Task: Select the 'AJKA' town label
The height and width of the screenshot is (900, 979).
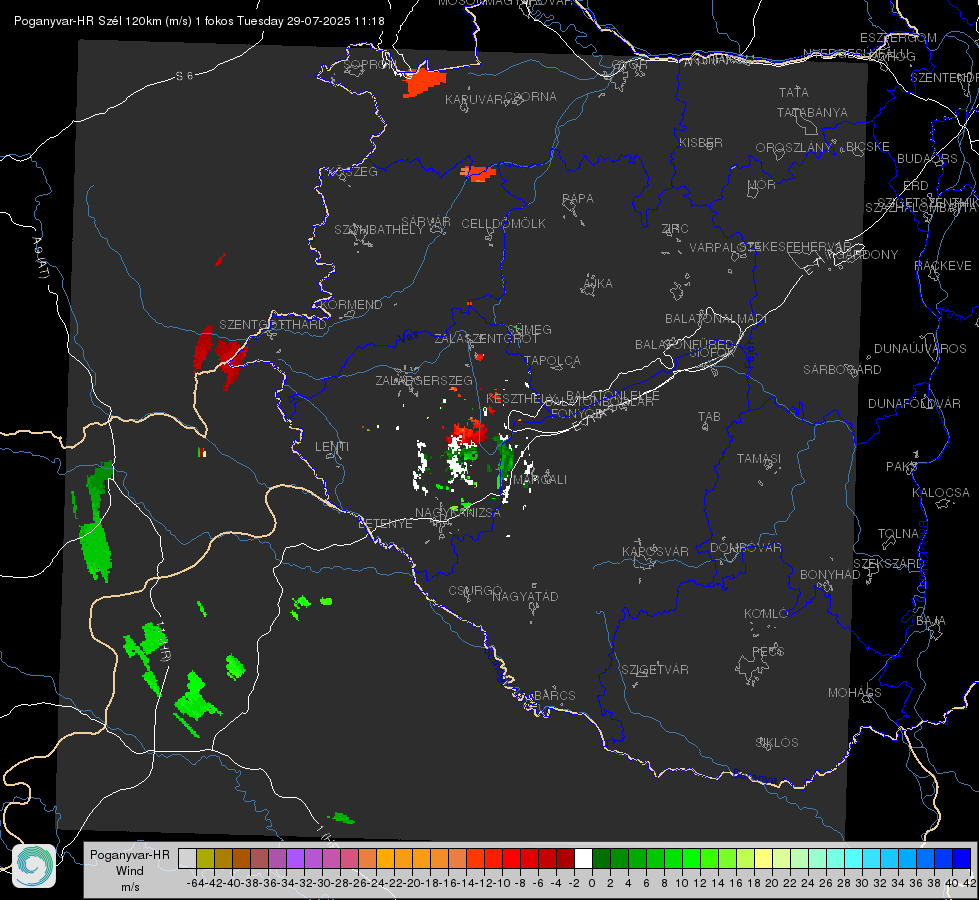Action: 597,284
